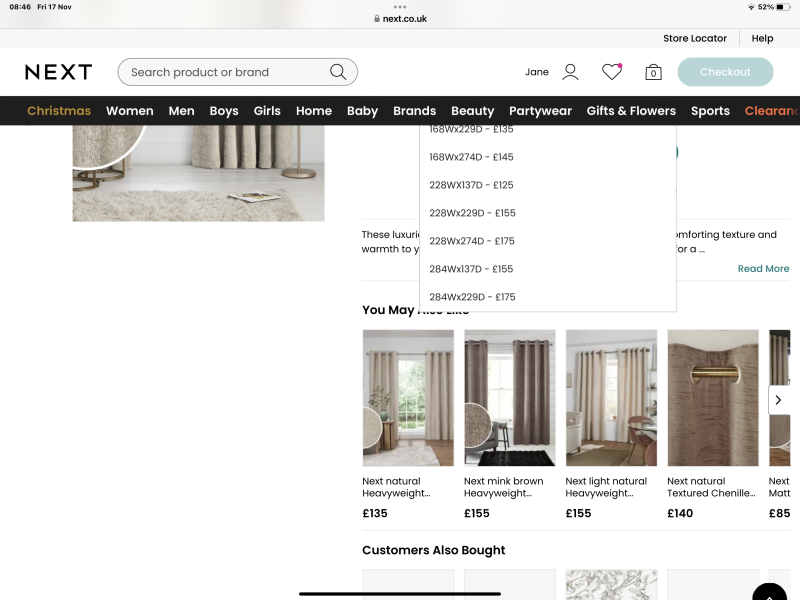This screenshot has width=800, height=600.
Task: Open the Baby menu
Action: click(x=362, y=111)
